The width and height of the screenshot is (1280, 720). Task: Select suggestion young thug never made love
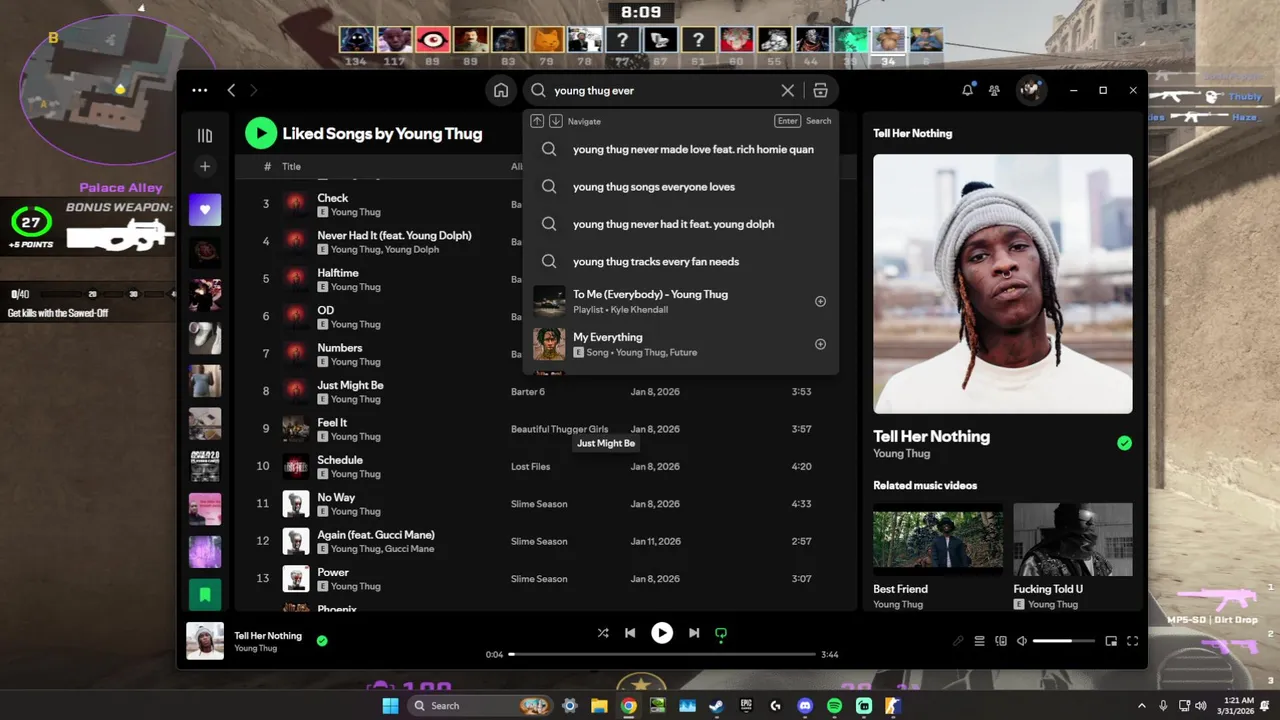click(x=680, y=149)
